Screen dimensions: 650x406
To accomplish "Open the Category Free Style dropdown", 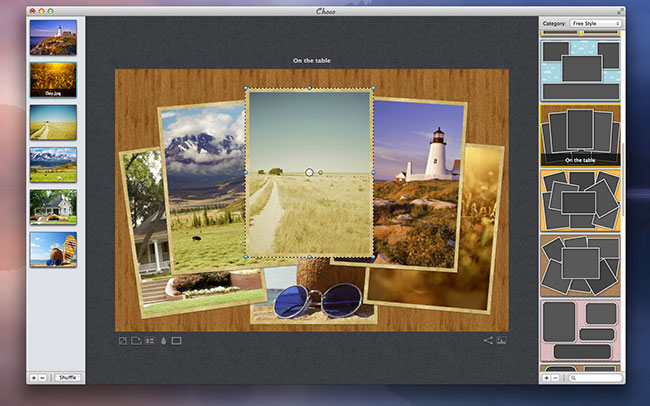I will coord(595,23).
